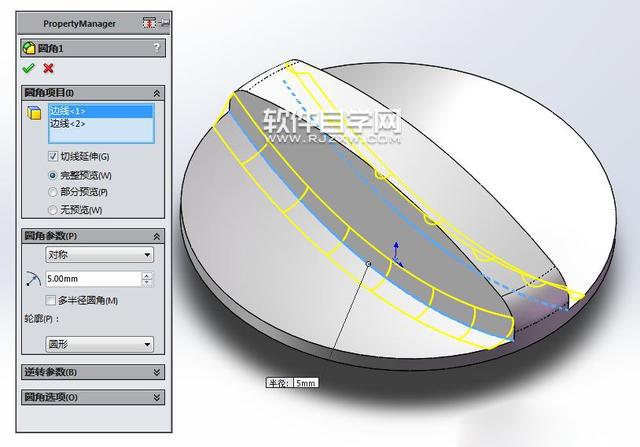This screenshot has width=640, height=447.
Task: Click the radius callout handle point on edge
Action: pos(368,264)
